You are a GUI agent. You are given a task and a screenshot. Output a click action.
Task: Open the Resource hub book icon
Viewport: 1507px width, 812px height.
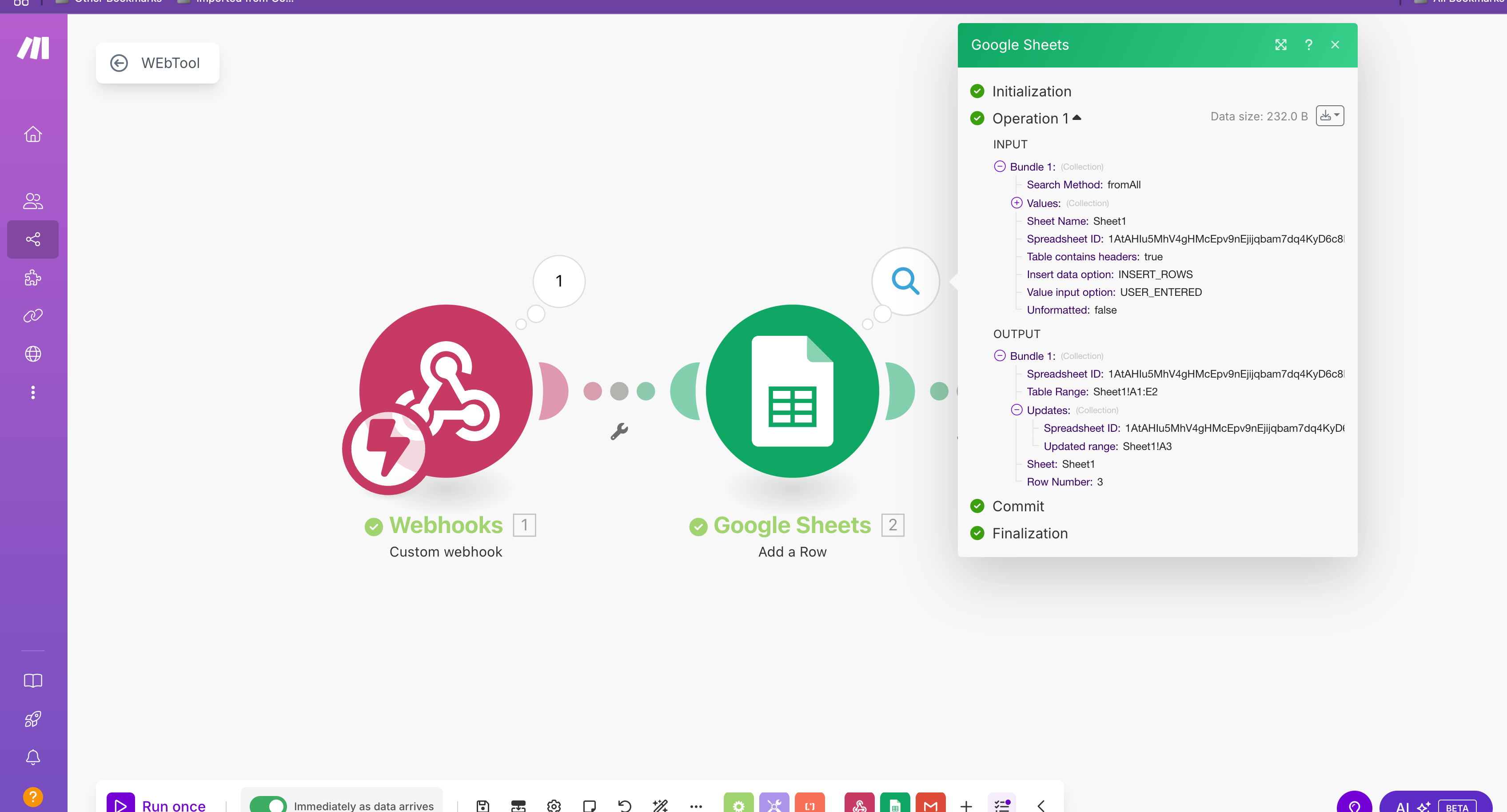pos(33,681)
